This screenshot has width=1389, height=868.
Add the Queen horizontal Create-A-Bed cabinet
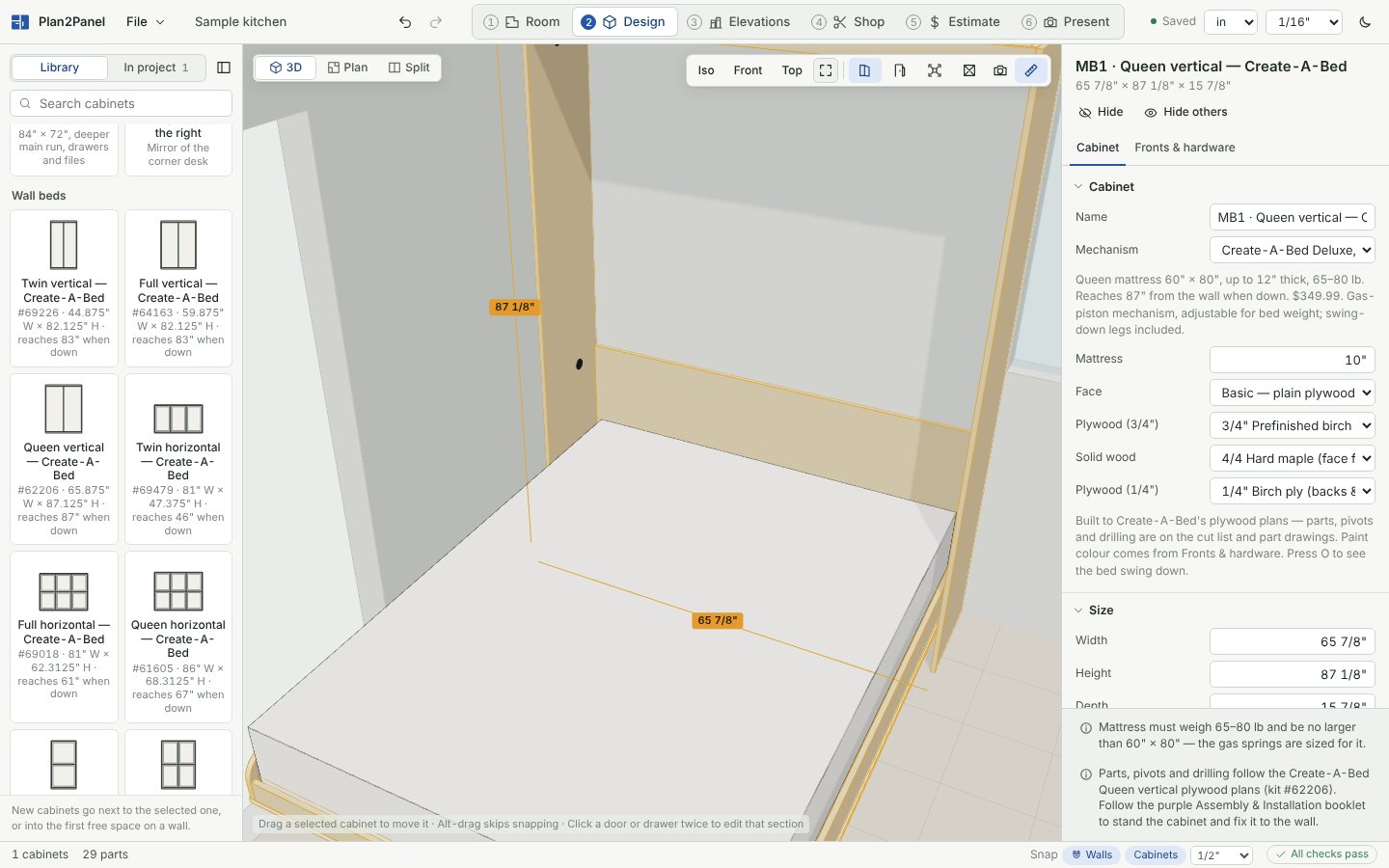pos(178,637)
